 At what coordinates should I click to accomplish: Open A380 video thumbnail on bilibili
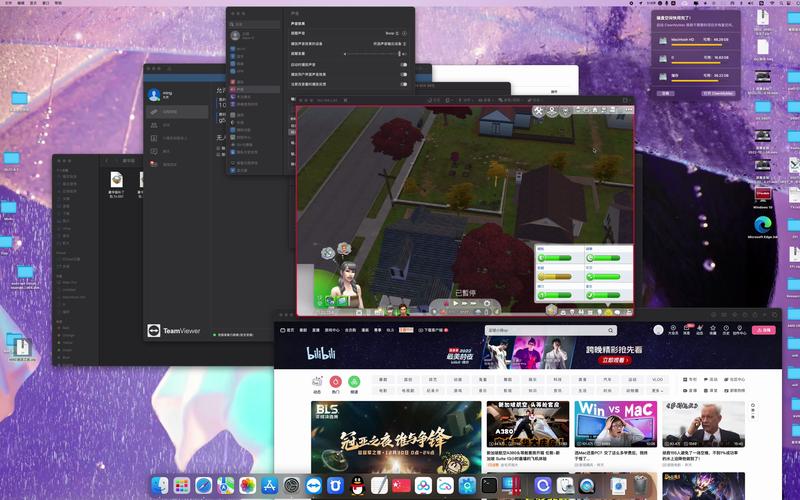pyautogui.click(x=528, y=424)
